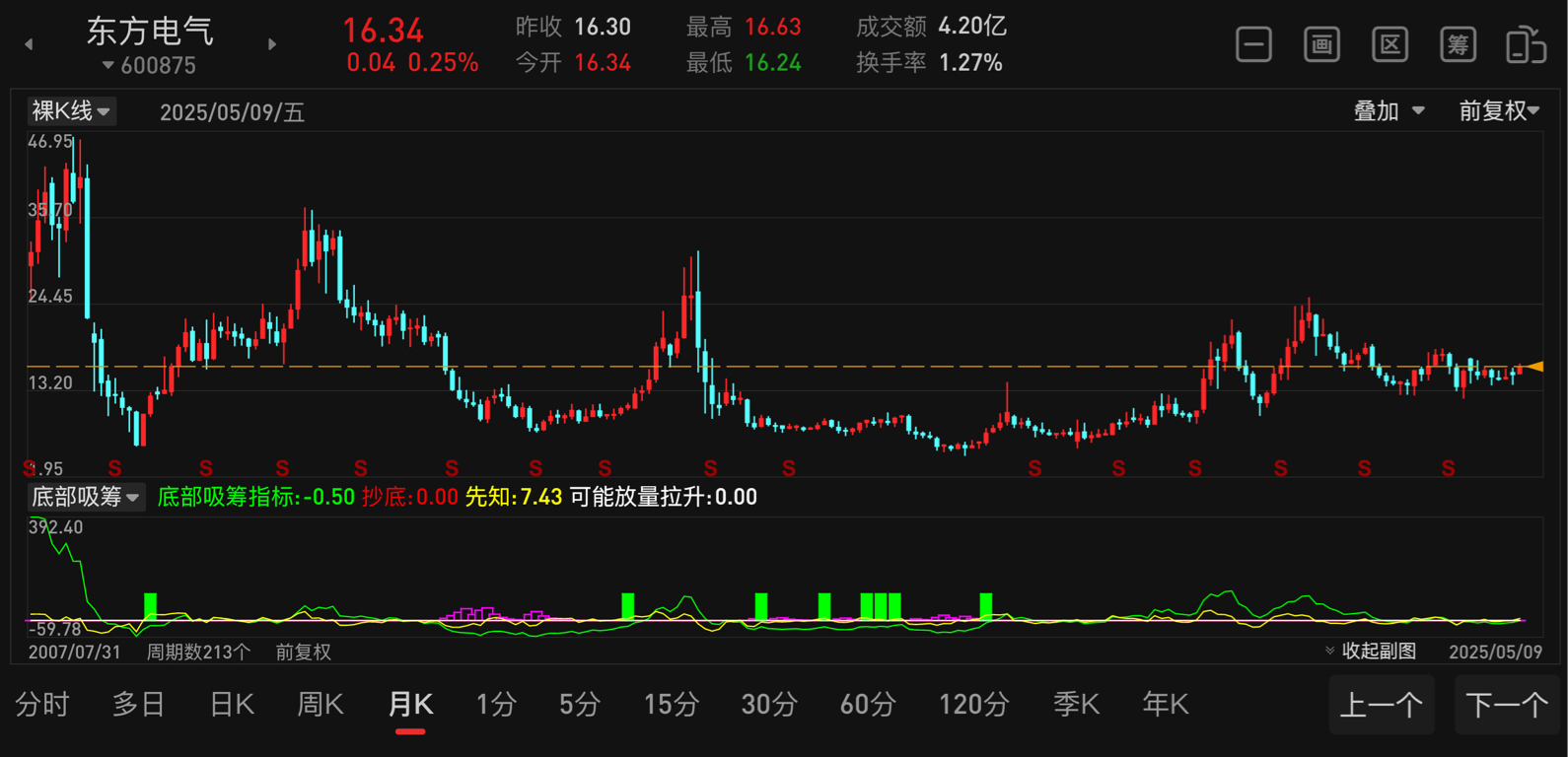Click the change value 0.04 0.25%

coord(412,63)
